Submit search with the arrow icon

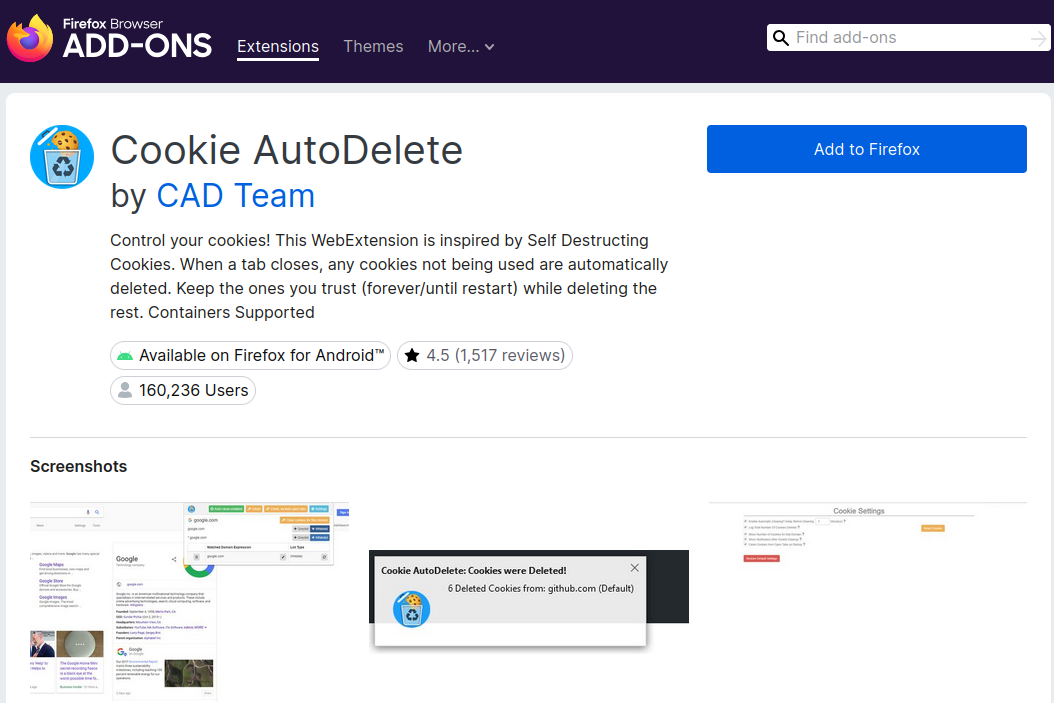click(x=1039, y=39)
